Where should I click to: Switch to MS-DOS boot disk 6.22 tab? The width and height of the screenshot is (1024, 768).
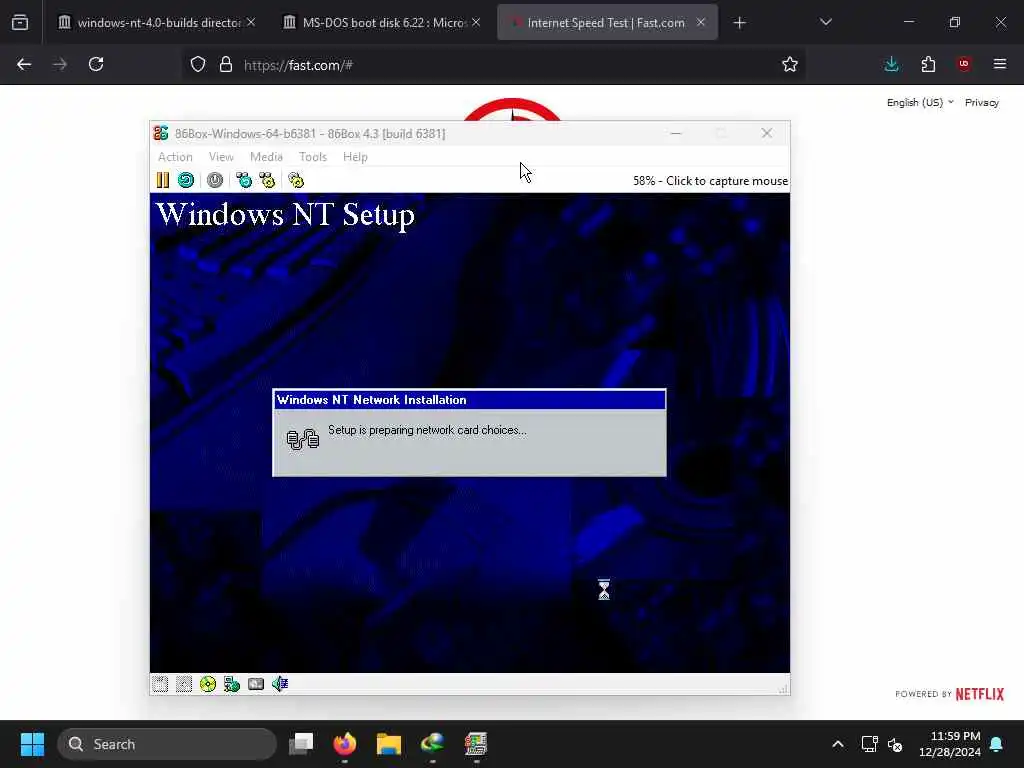[382, 22]
